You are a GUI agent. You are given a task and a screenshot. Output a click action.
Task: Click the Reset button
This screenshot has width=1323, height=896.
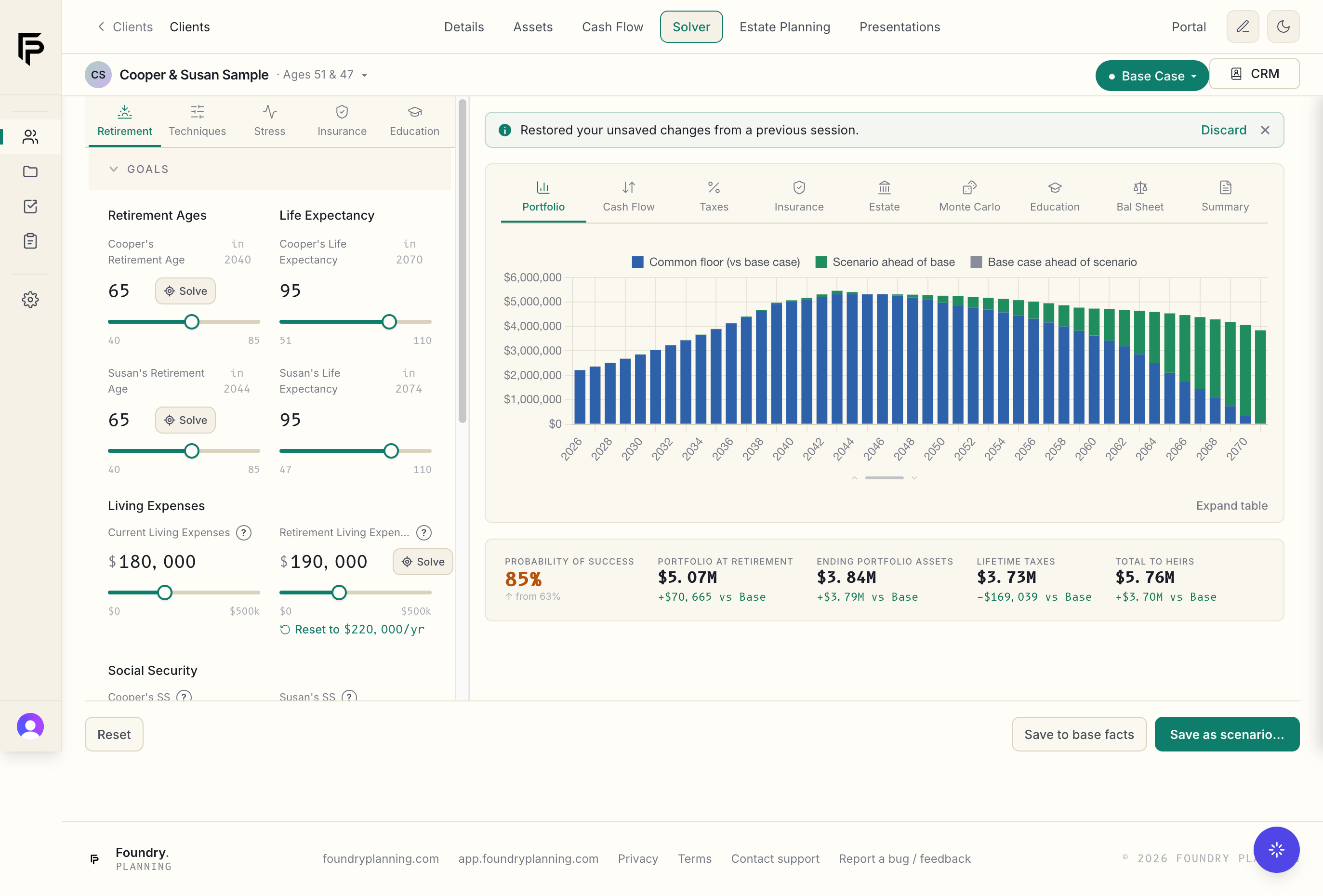[114, 734]
